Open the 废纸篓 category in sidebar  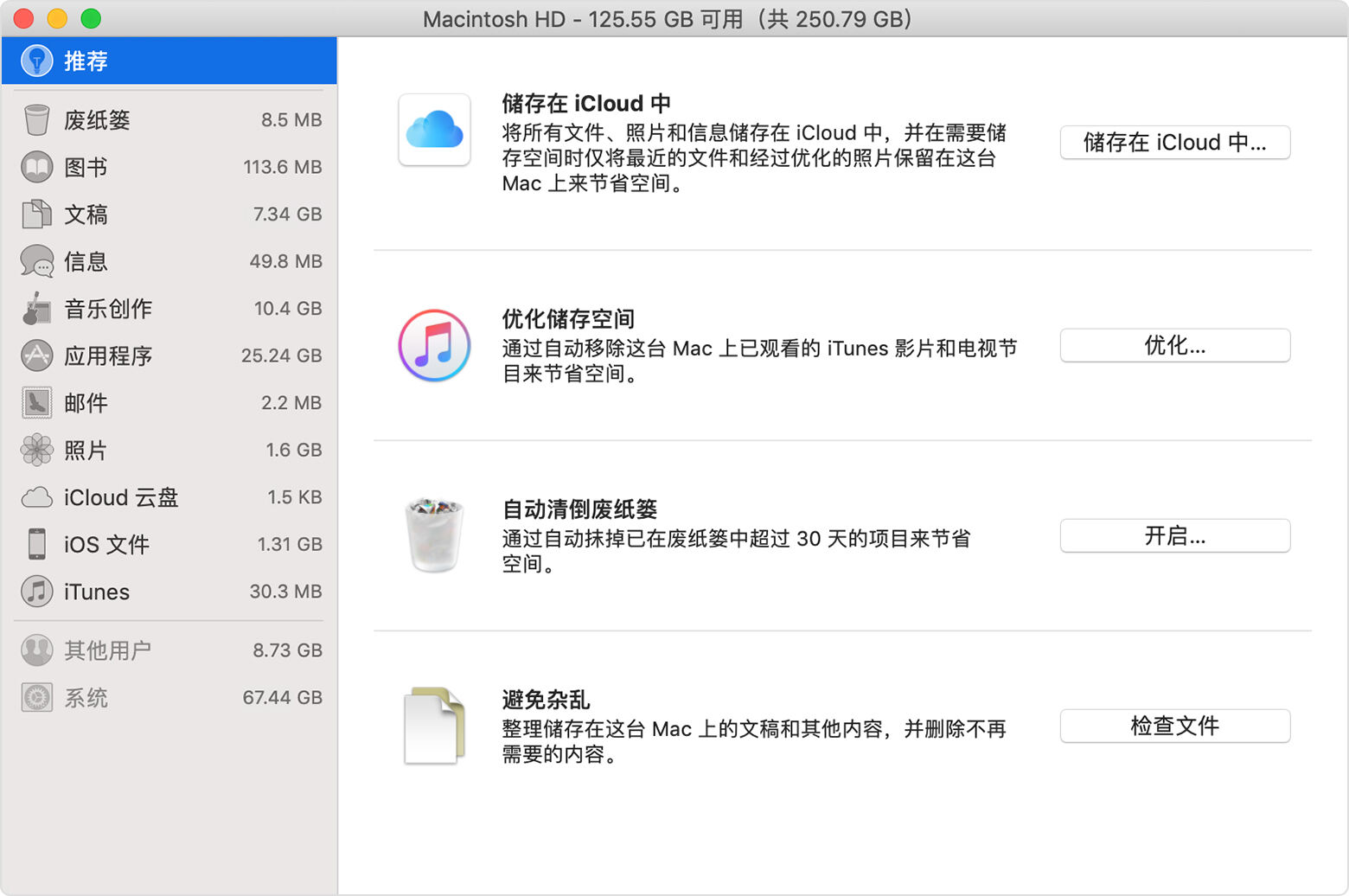coord(169,119)
